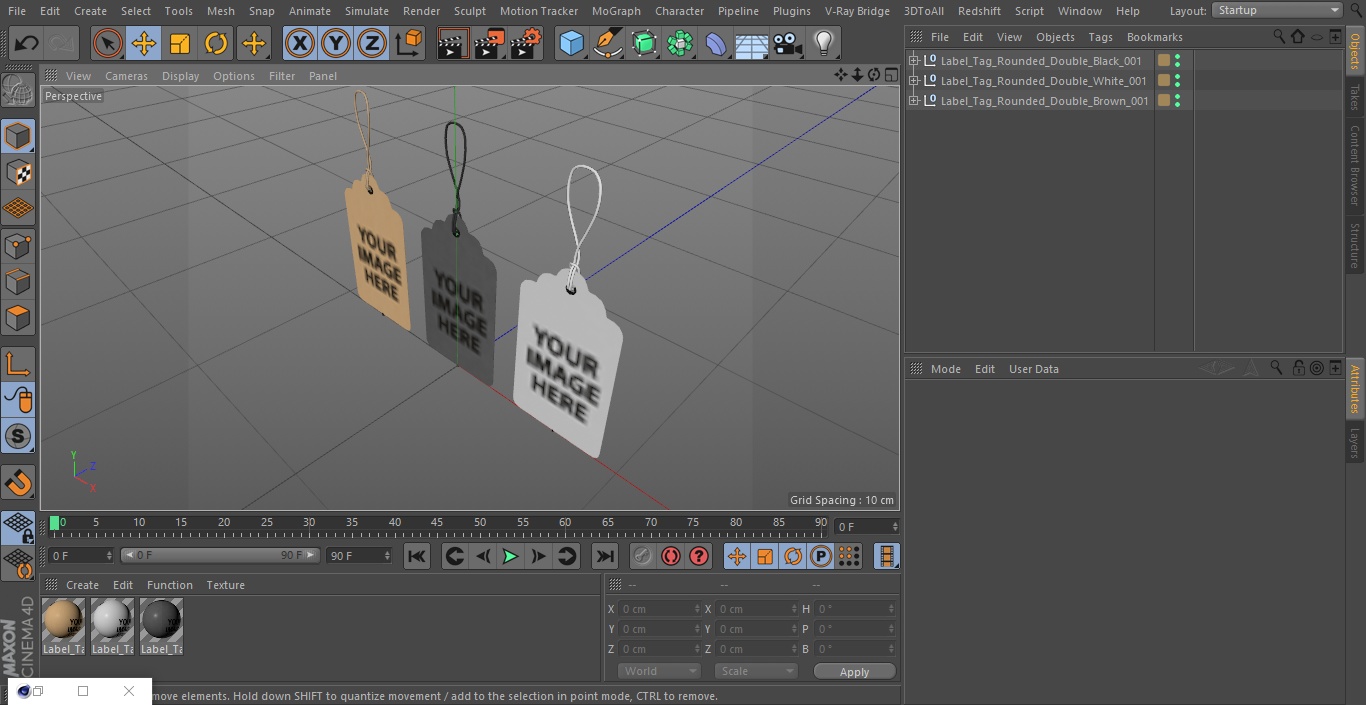This screenshot has width=1366, height=705.
Task: Open the Redshift menu
Action: [979, 11]
